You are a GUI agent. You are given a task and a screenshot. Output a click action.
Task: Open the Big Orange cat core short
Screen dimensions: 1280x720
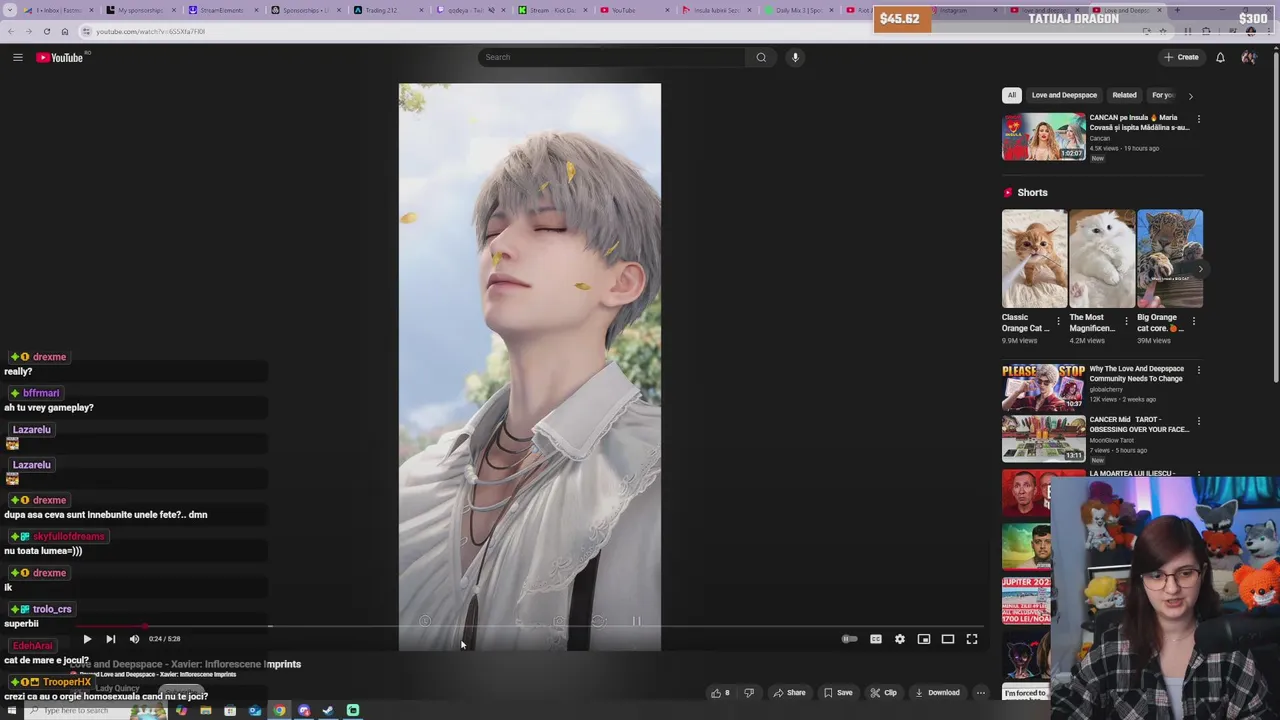(x=1169, y=258)
